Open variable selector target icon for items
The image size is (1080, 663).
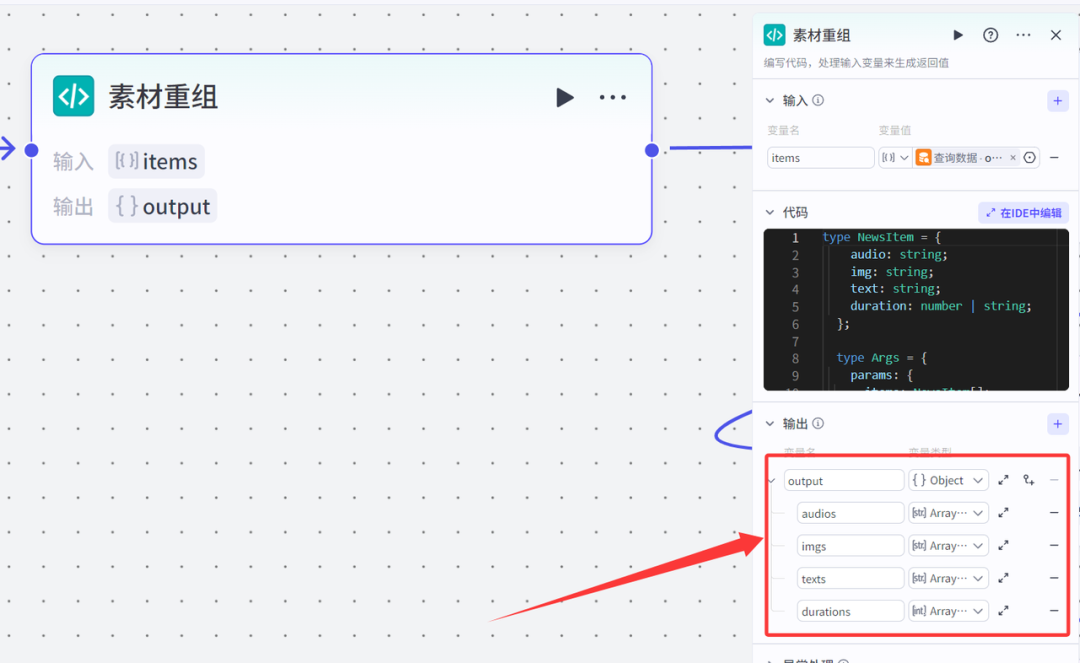[x=1030, y=158]
